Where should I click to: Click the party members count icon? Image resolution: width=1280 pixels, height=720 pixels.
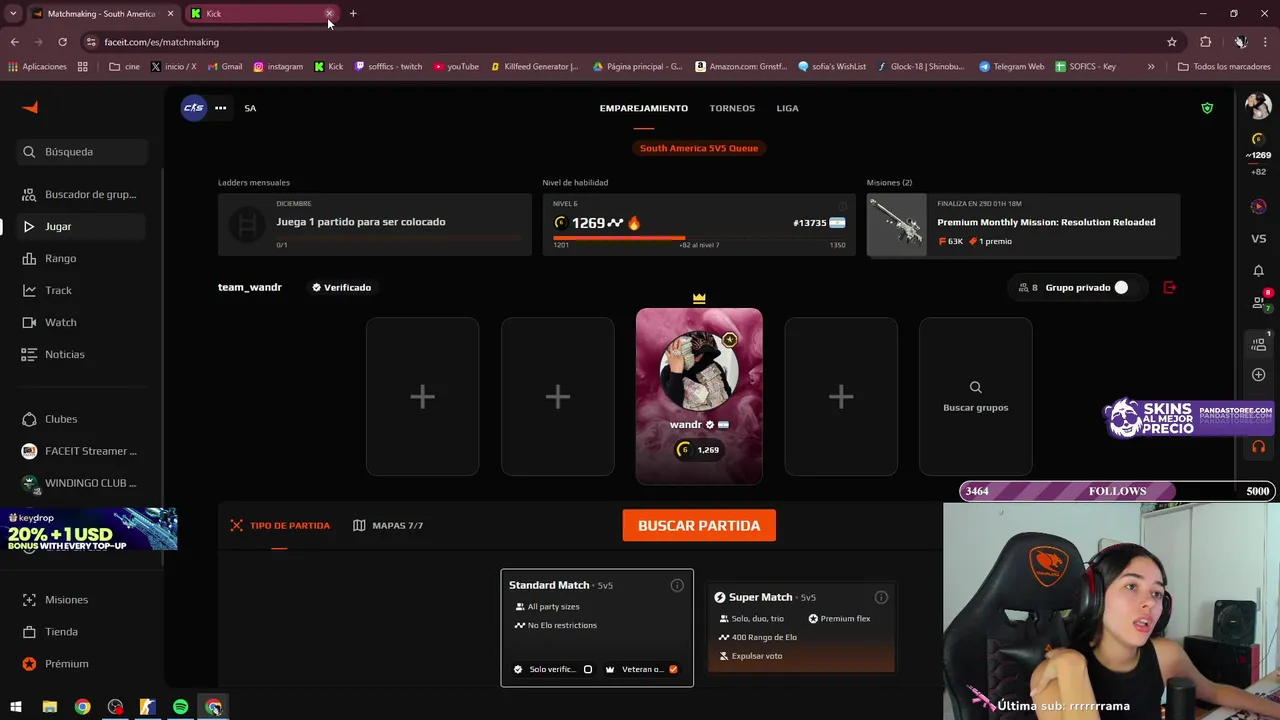click(x=1027, y=287)
